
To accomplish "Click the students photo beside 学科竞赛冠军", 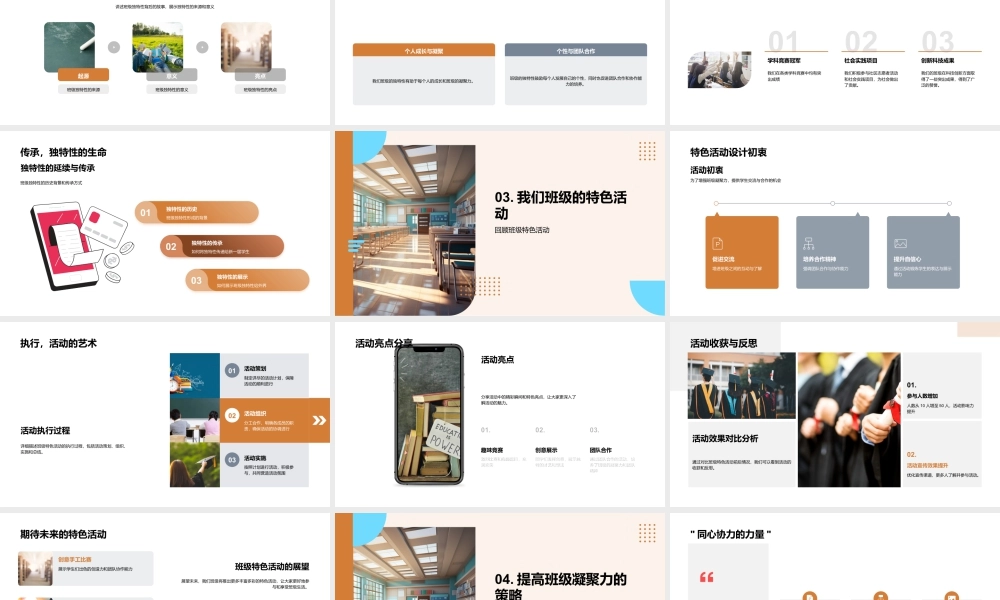I will click(719, 70).
